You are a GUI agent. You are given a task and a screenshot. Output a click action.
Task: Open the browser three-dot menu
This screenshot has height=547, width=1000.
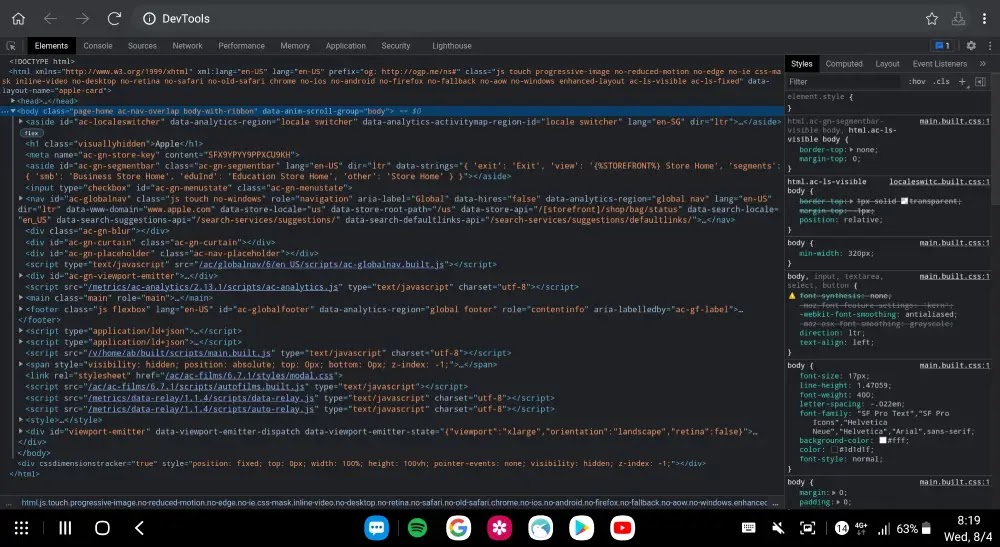pos(984,18)
